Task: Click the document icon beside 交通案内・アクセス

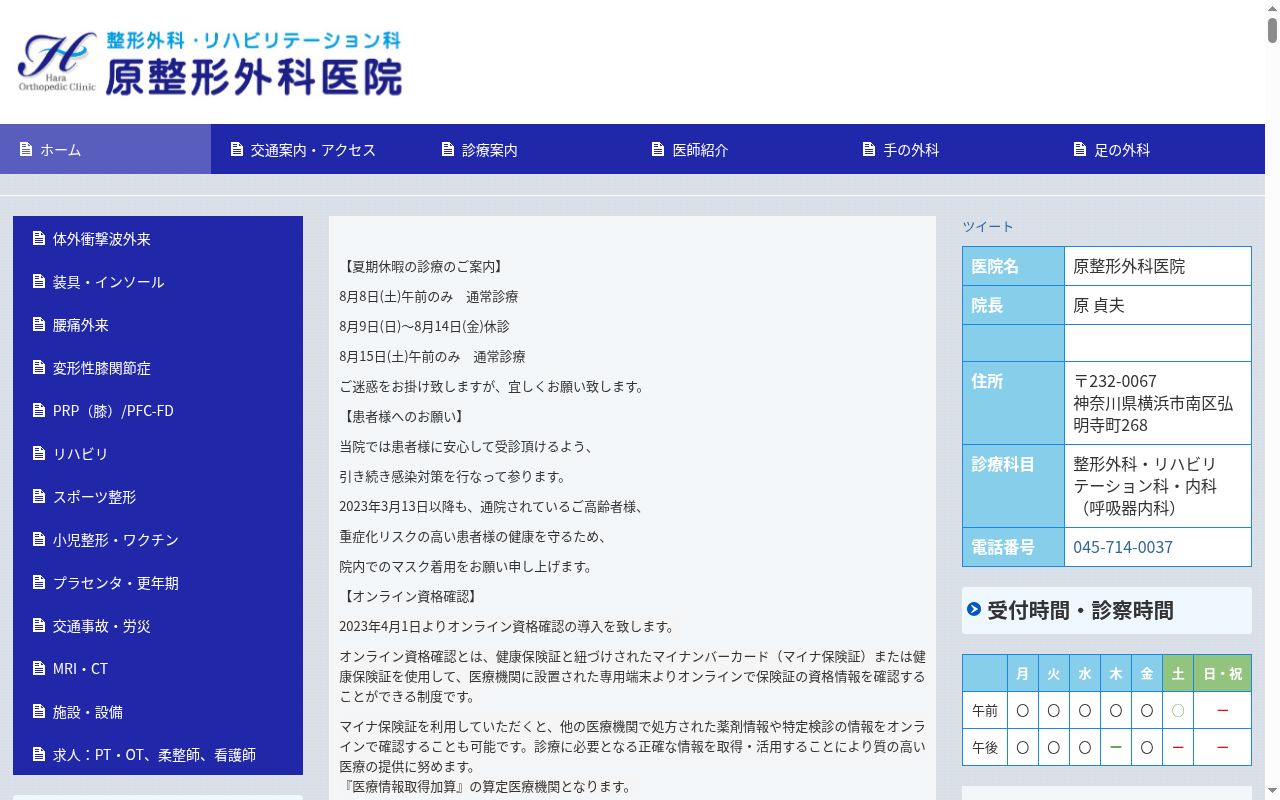Action: click(x=237, y=149)
